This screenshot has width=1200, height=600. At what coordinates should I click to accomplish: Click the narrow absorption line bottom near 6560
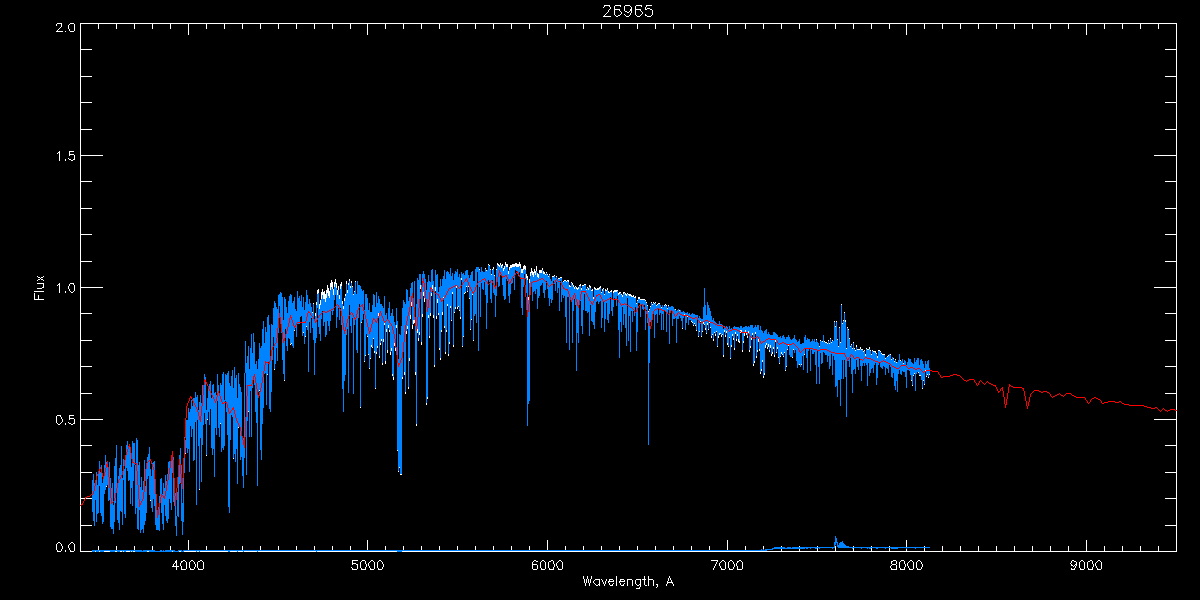click(648, 441)
